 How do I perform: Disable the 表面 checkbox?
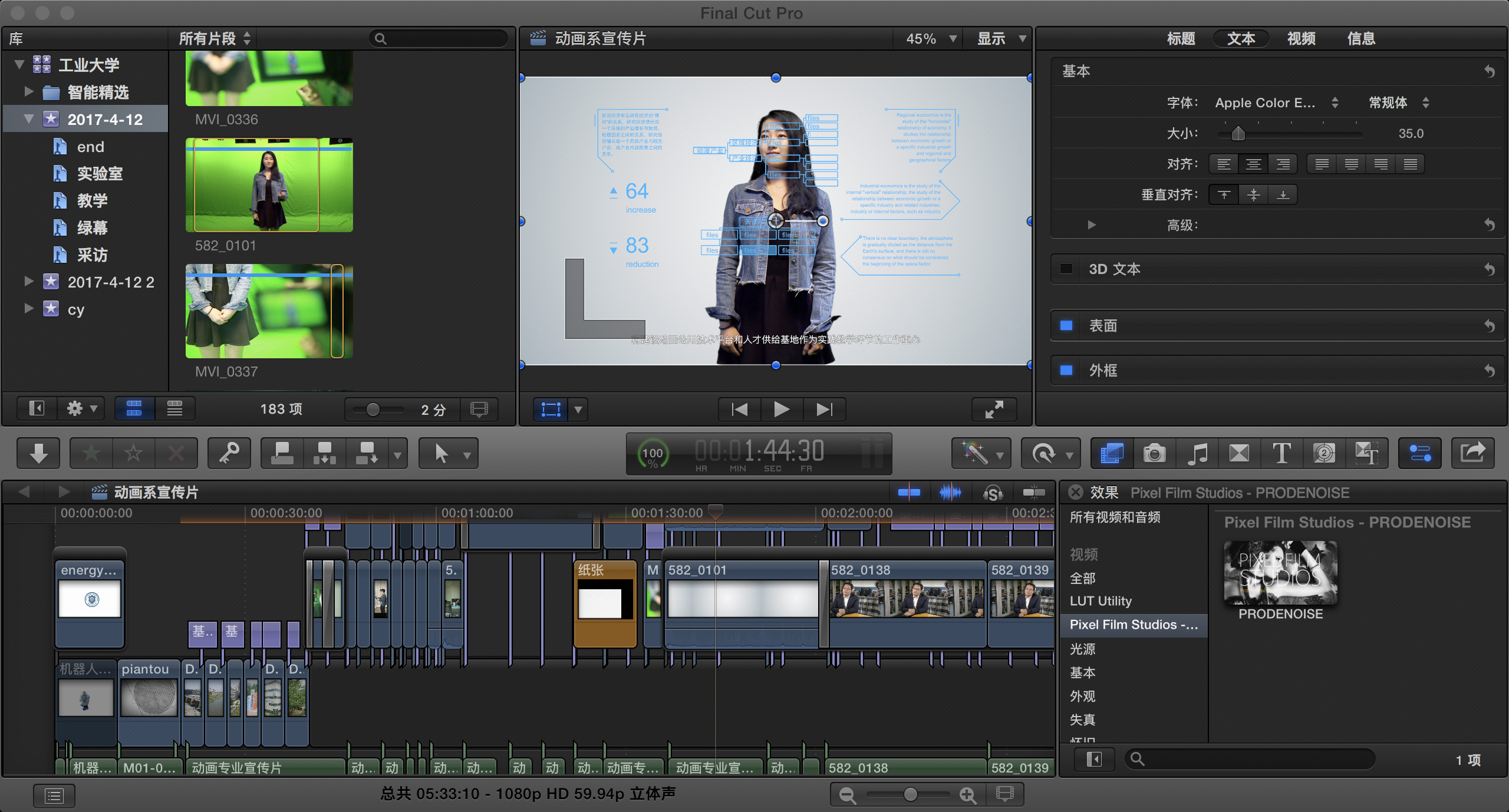click(1066, 326)
